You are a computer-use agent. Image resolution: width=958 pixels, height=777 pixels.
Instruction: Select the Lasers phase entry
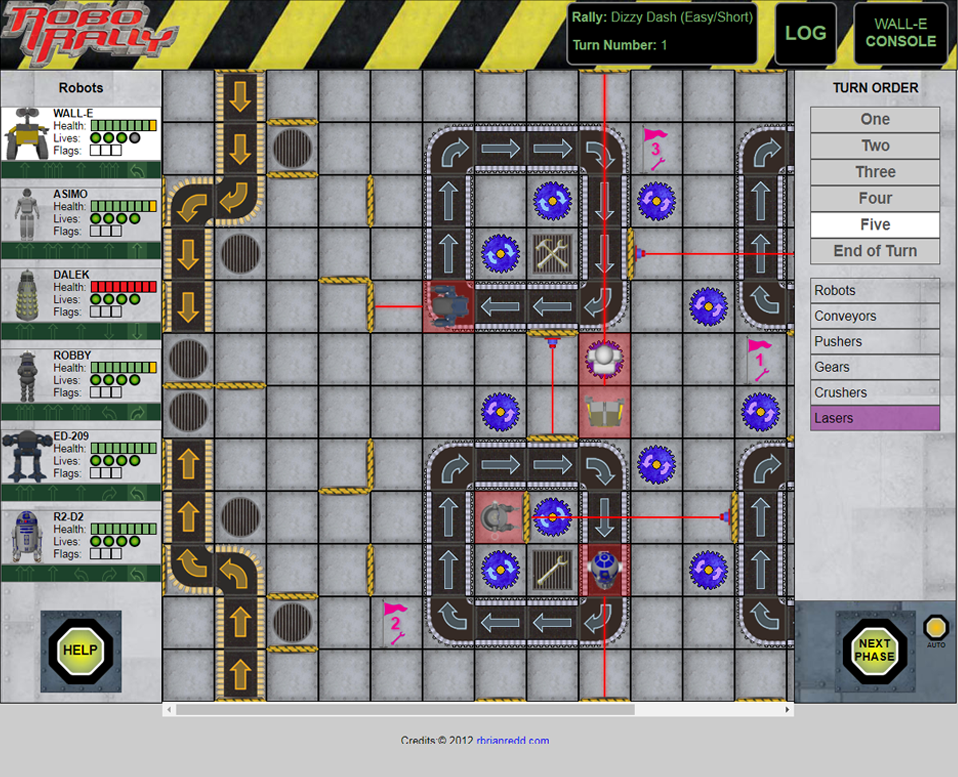click(x=875, y=418)
